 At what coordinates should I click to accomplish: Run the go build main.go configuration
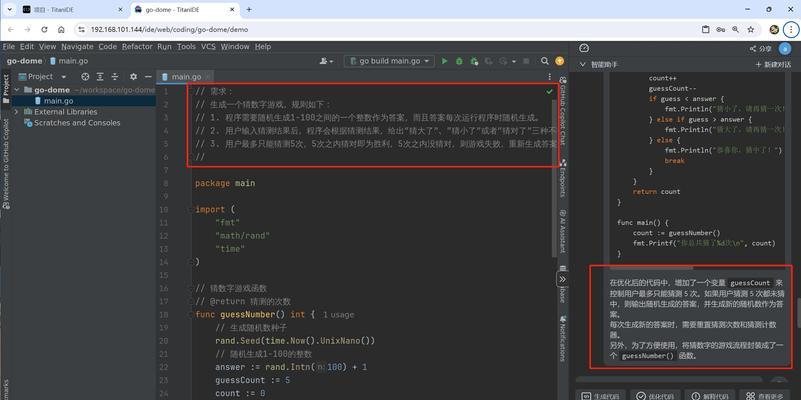pyautogui.click(x=444, y=61)
